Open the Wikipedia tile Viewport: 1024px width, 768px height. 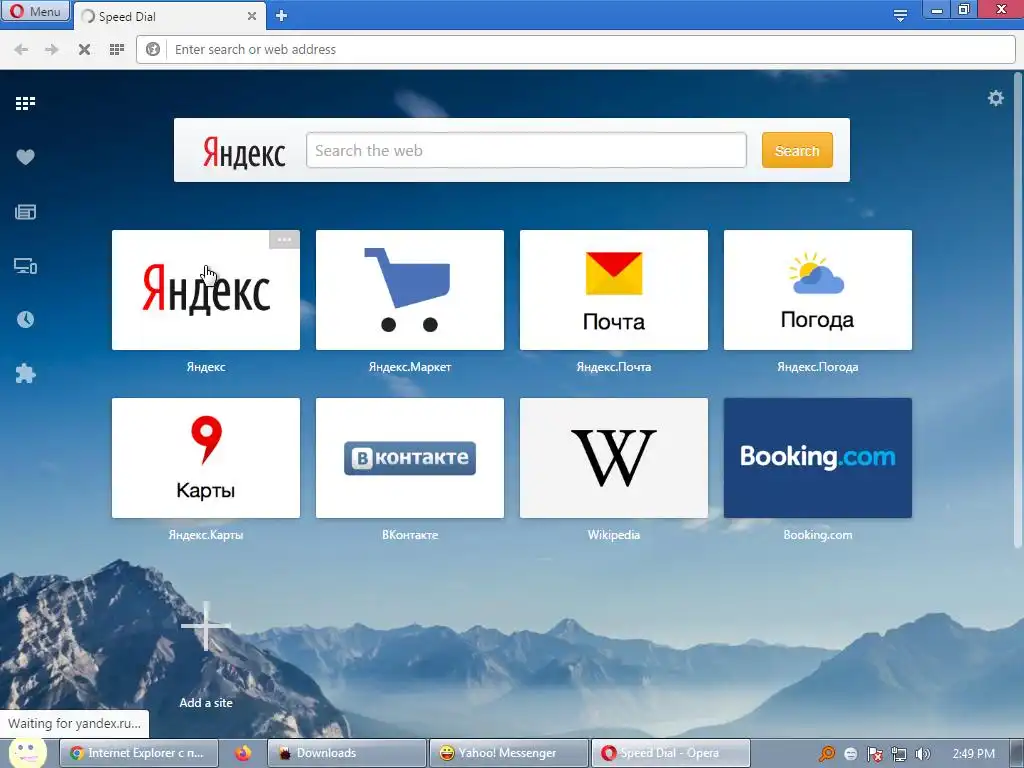pyautogui.click(x=614, y=458)
